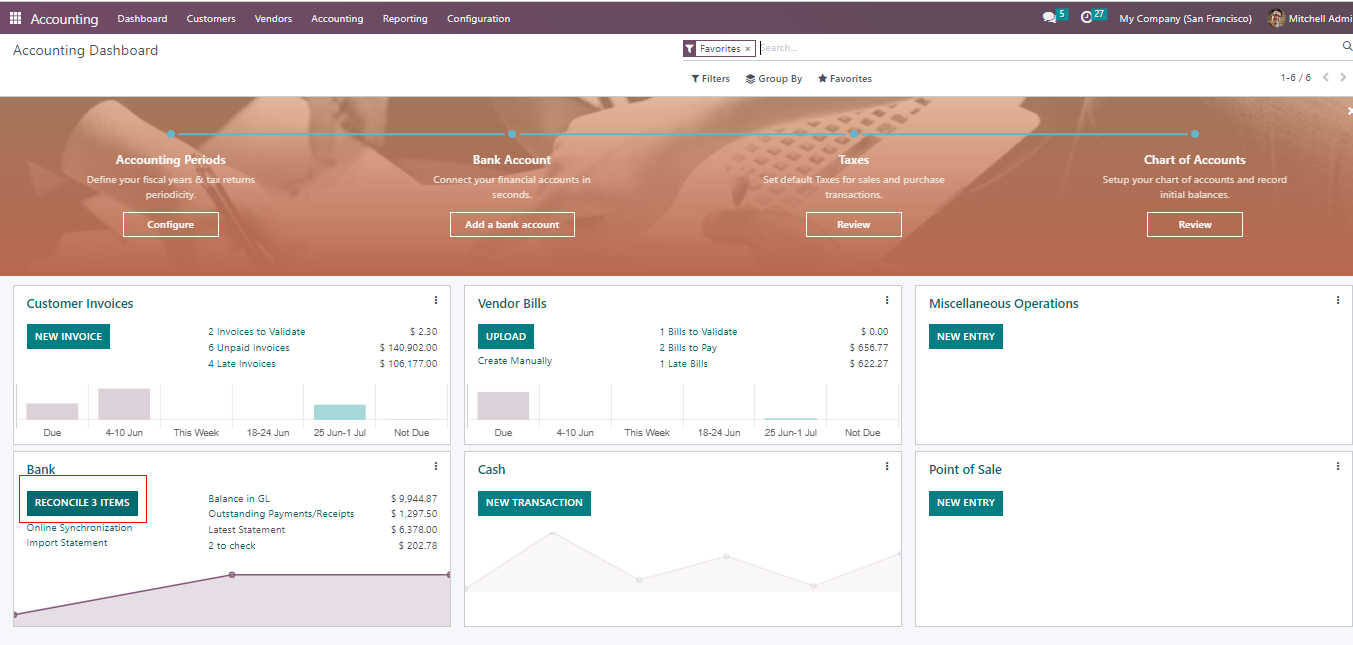Open Point of Sale card options

[1338, 466]
